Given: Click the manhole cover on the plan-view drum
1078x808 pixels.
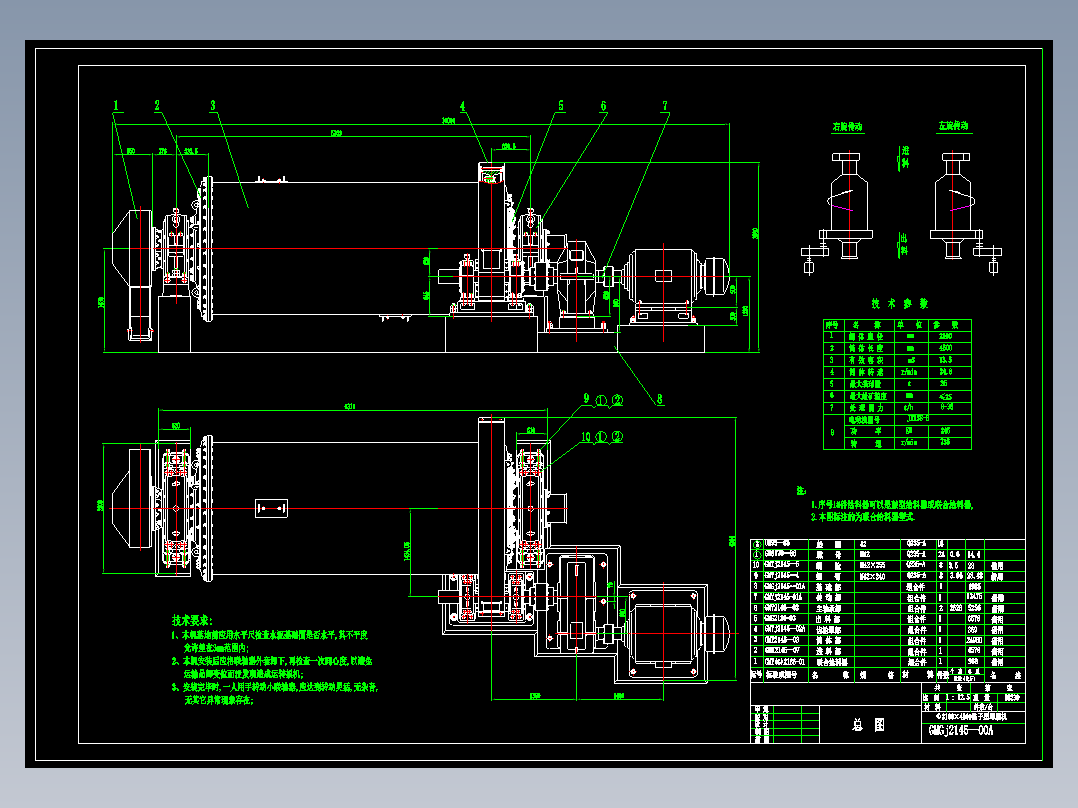Looking at the screenshot, I should [x=272, y=508].
